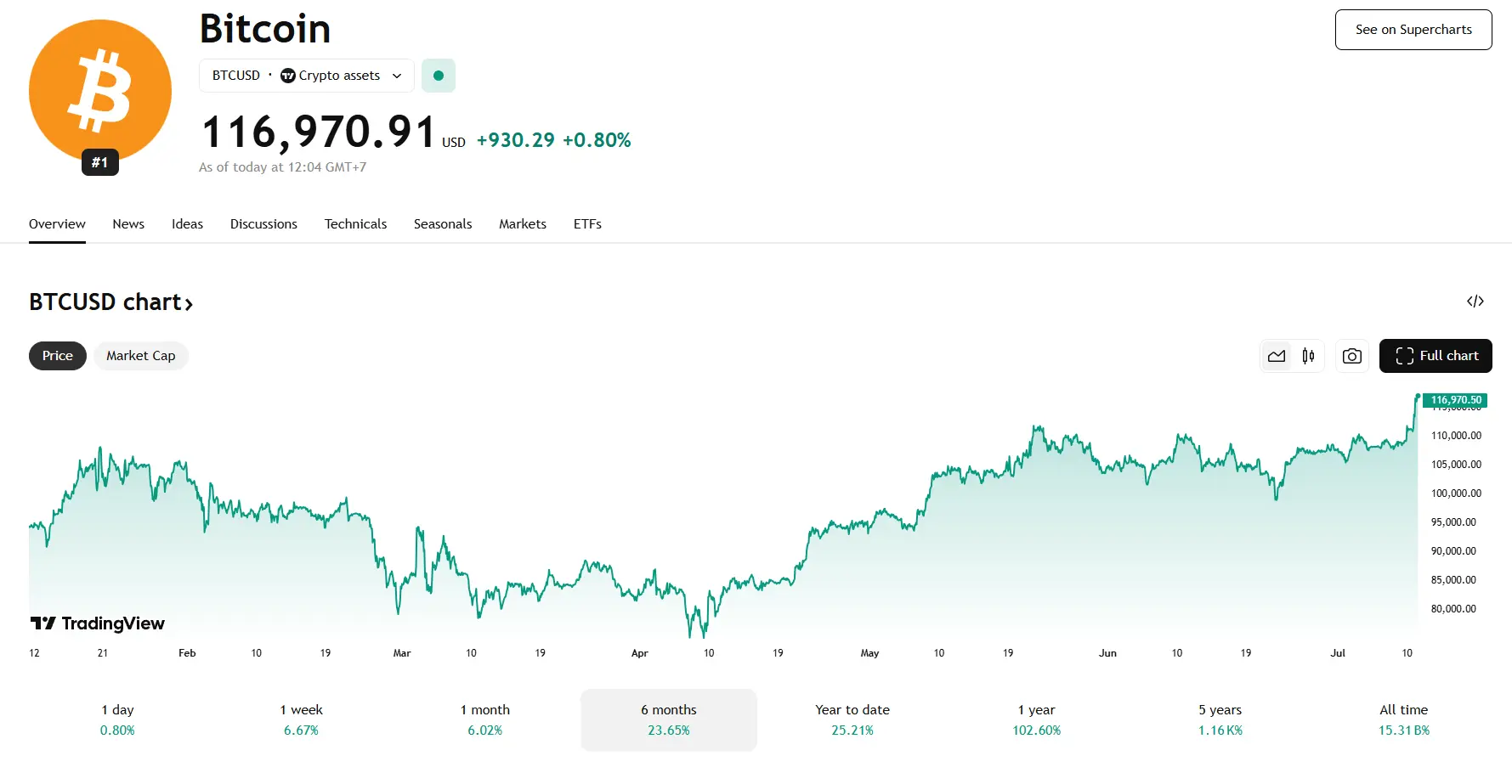
Task: Choose the 1 month time range
Action: (x=485, y=719)
